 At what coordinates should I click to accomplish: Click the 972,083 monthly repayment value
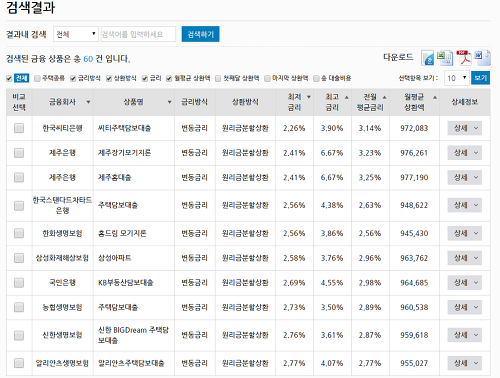click(x=414, y=128)
